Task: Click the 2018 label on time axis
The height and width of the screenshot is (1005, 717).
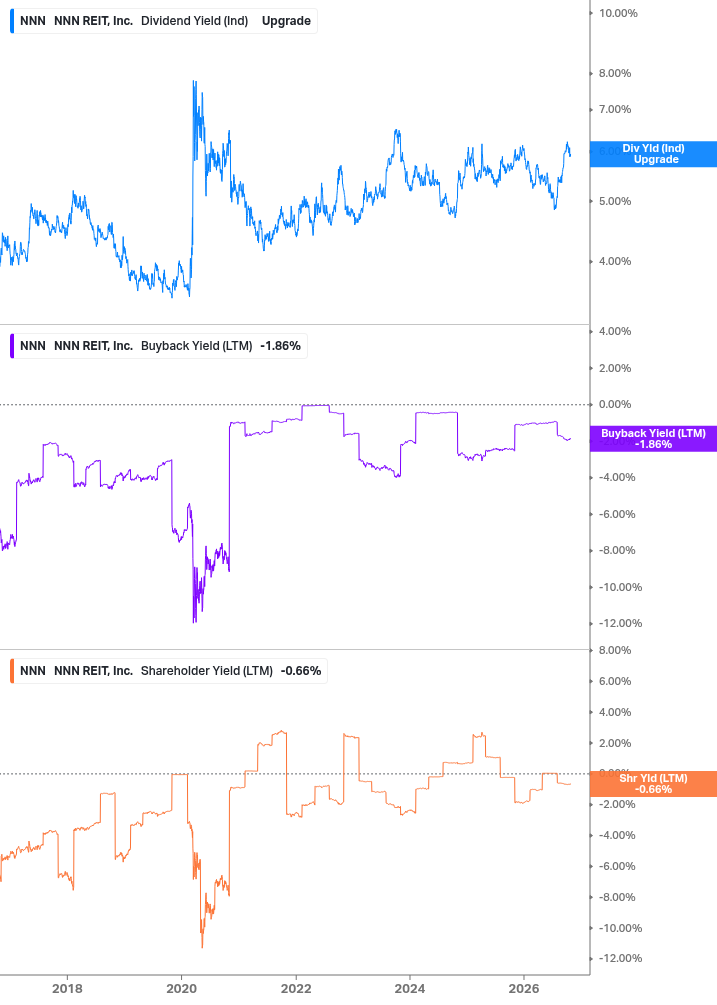Action: coord(67,988)
